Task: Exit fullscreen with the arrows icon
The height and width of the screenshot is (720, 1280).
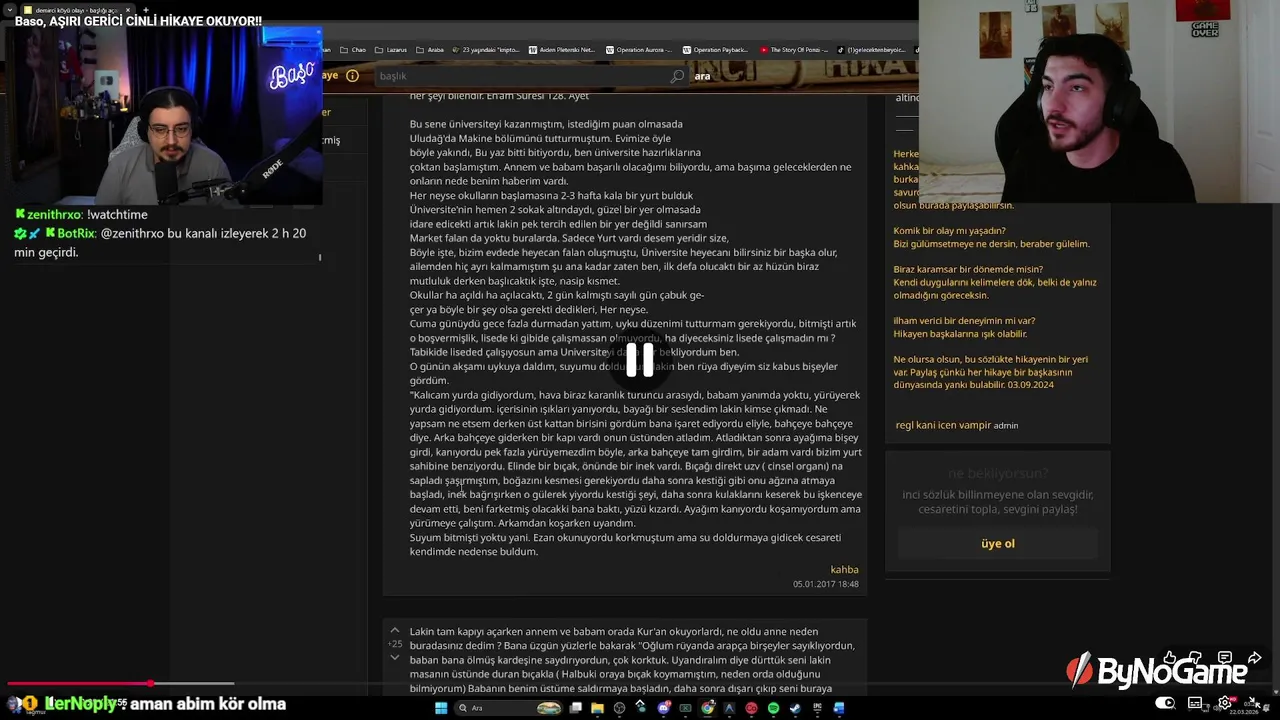Action: coord(1257,704)
